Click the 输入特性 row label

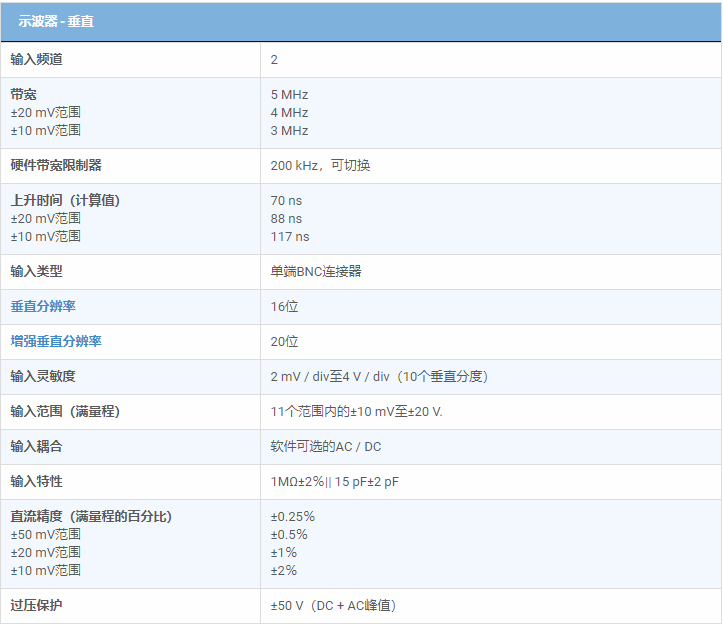coord(37,481)
